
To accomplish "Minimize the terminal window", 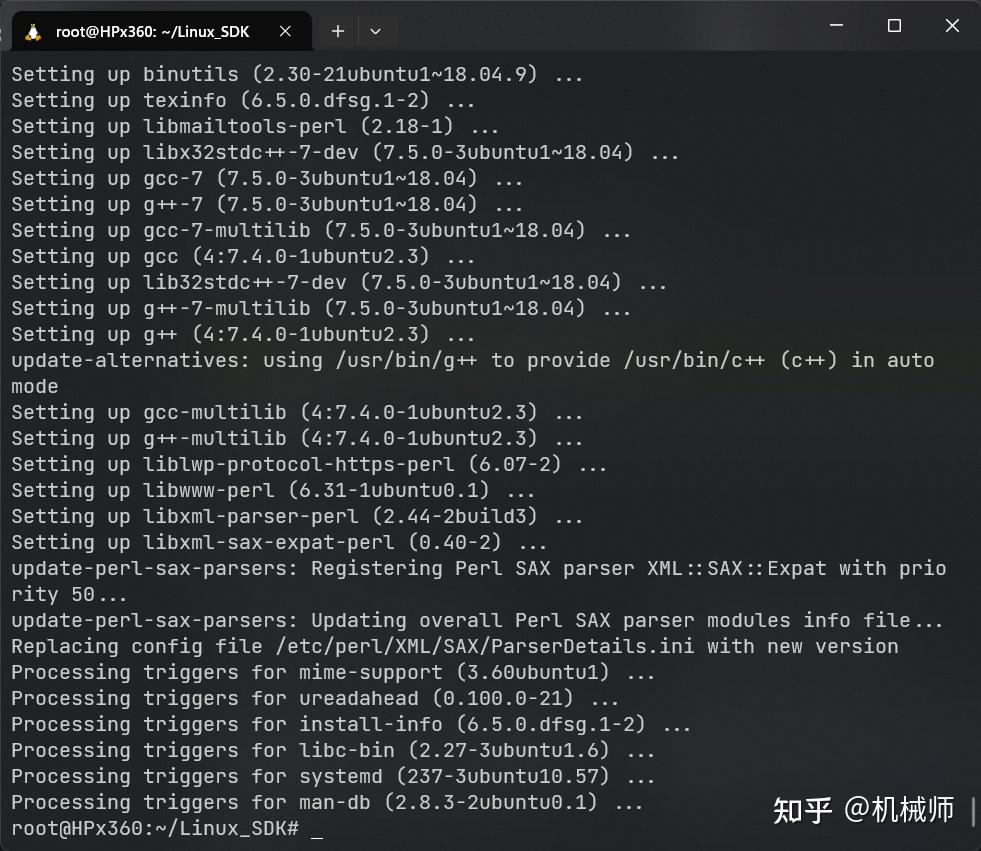I will (x=836, y=25).
